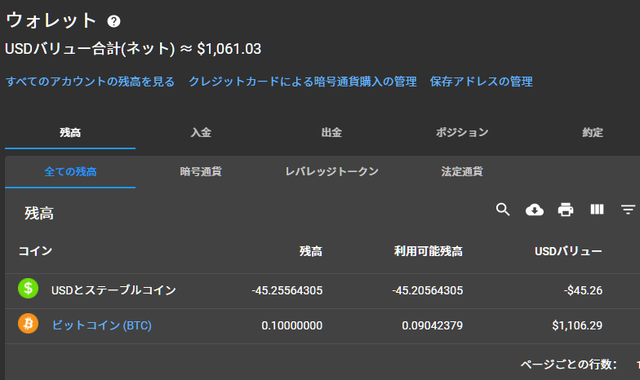Image resolution: width=640 pixels, height=380 pixels.
Task: Switch to the 入金 deposit tab
Action: coord(201,132)
